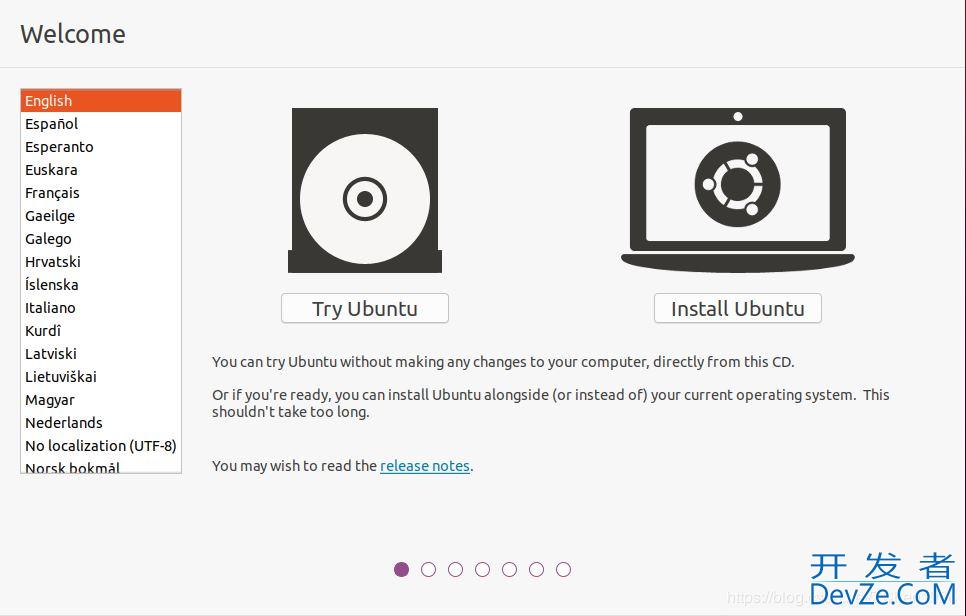Pick Hrvatski from the language list
Viewport: 966px width, 616px height.
tap(101, 262)
